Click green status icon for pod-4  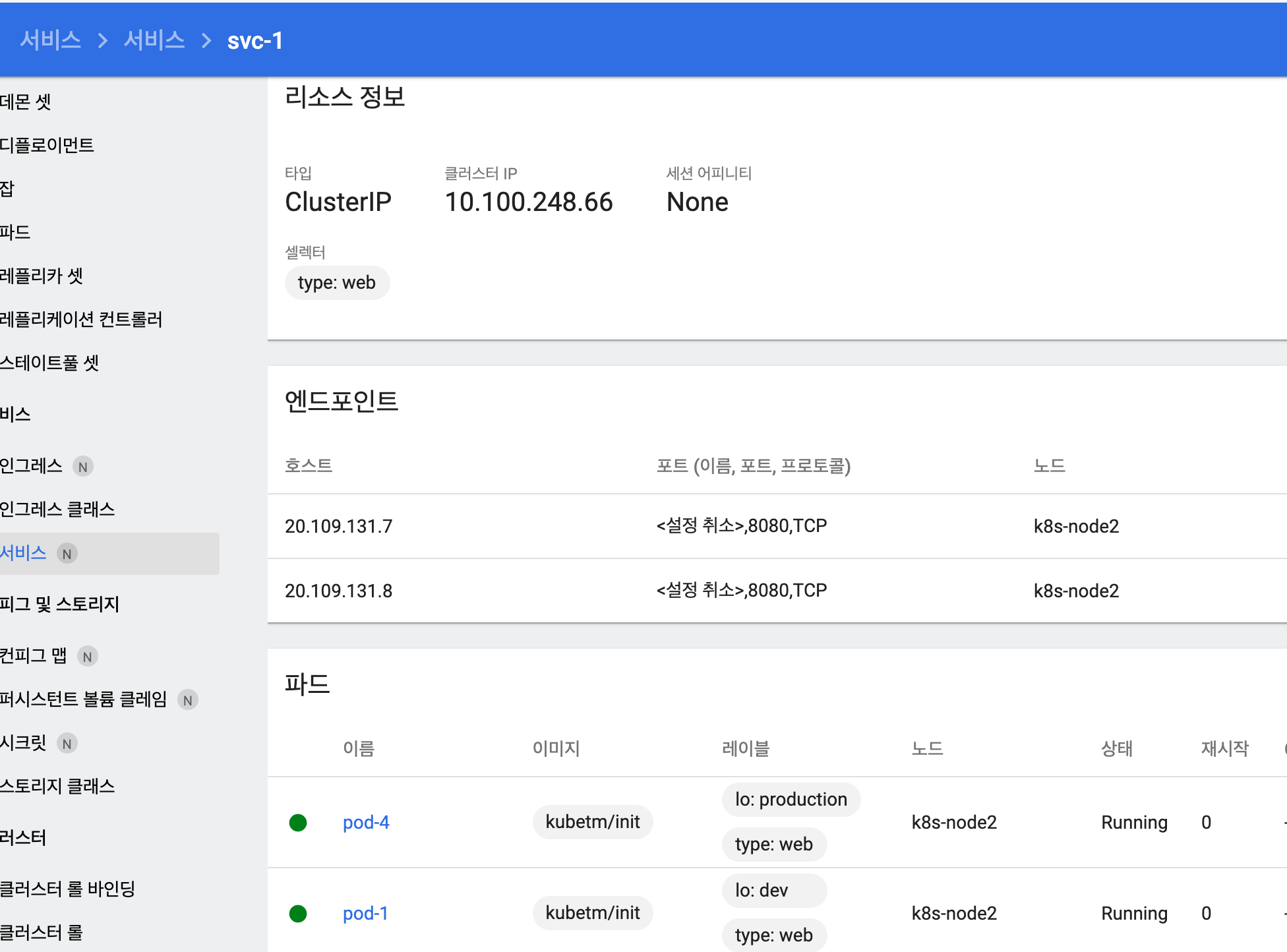coord(298,822)
